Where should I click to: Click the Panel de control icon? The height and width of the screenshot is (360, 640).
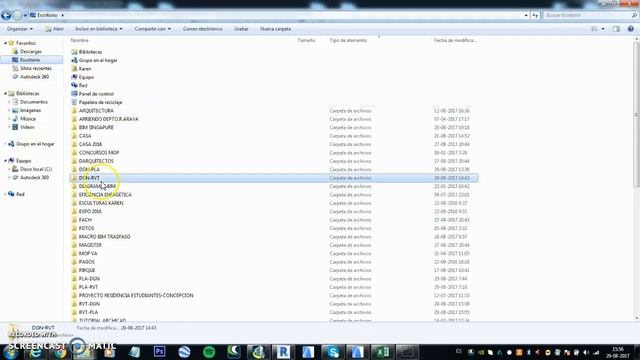tap(74, 94)
